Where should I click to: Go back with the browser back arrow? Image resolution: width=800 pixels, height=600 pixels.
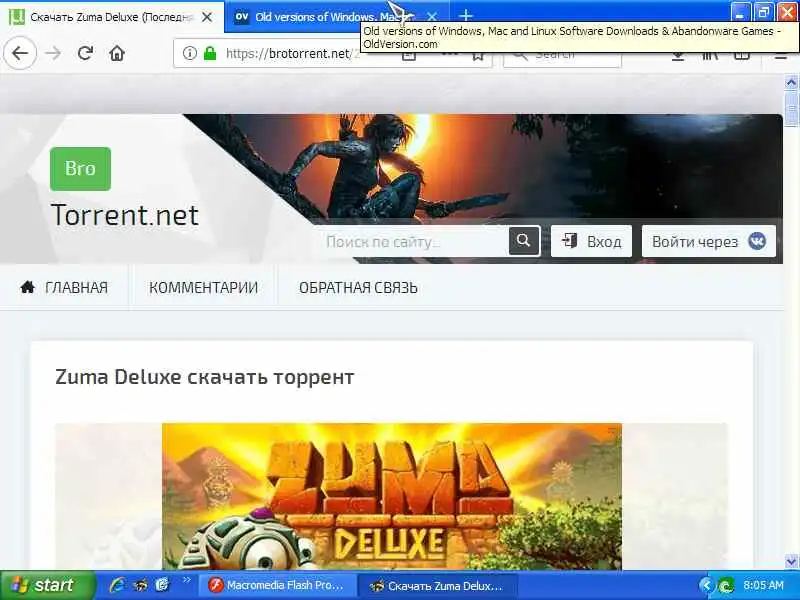20,53
